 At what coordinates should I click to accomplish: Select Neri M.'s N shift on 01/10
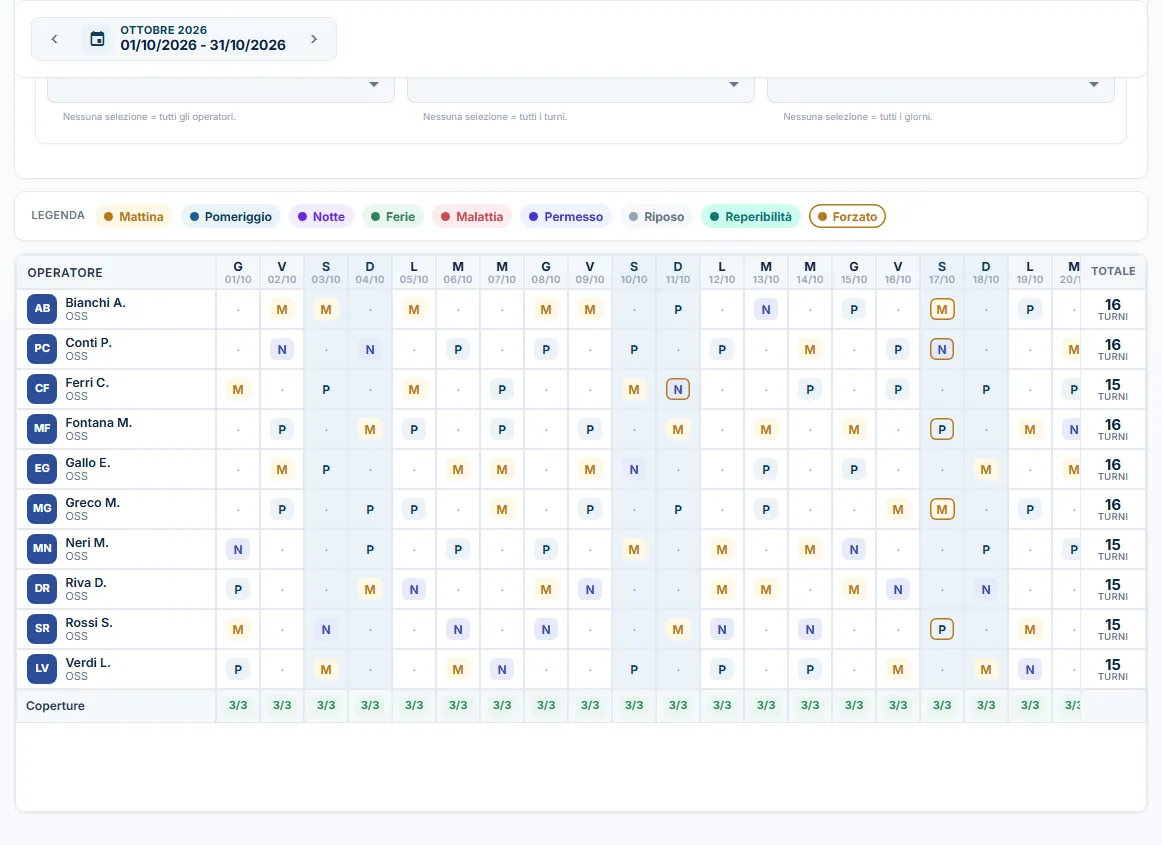[238, 549]
